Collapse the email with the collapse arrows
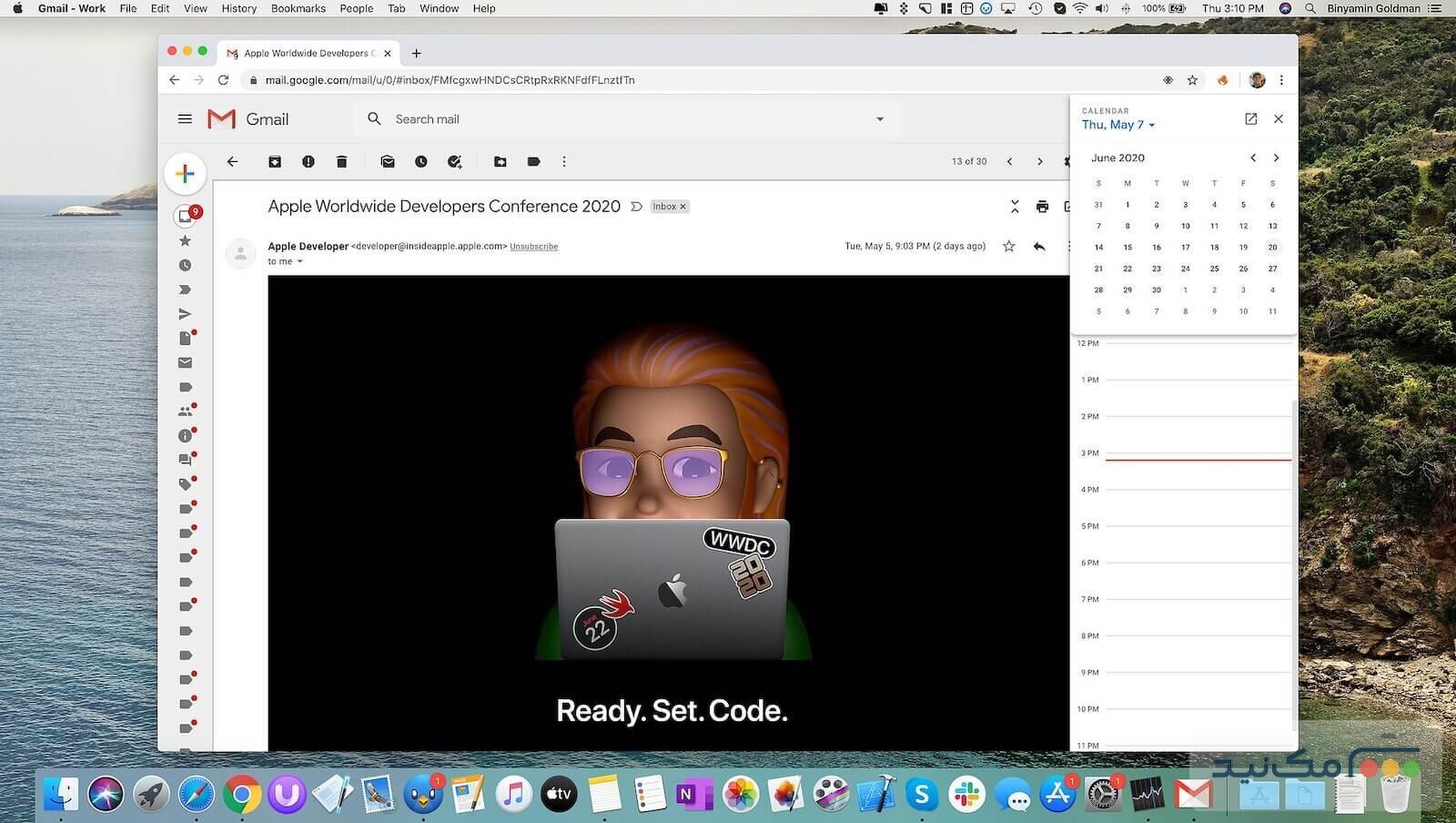 1015,207
